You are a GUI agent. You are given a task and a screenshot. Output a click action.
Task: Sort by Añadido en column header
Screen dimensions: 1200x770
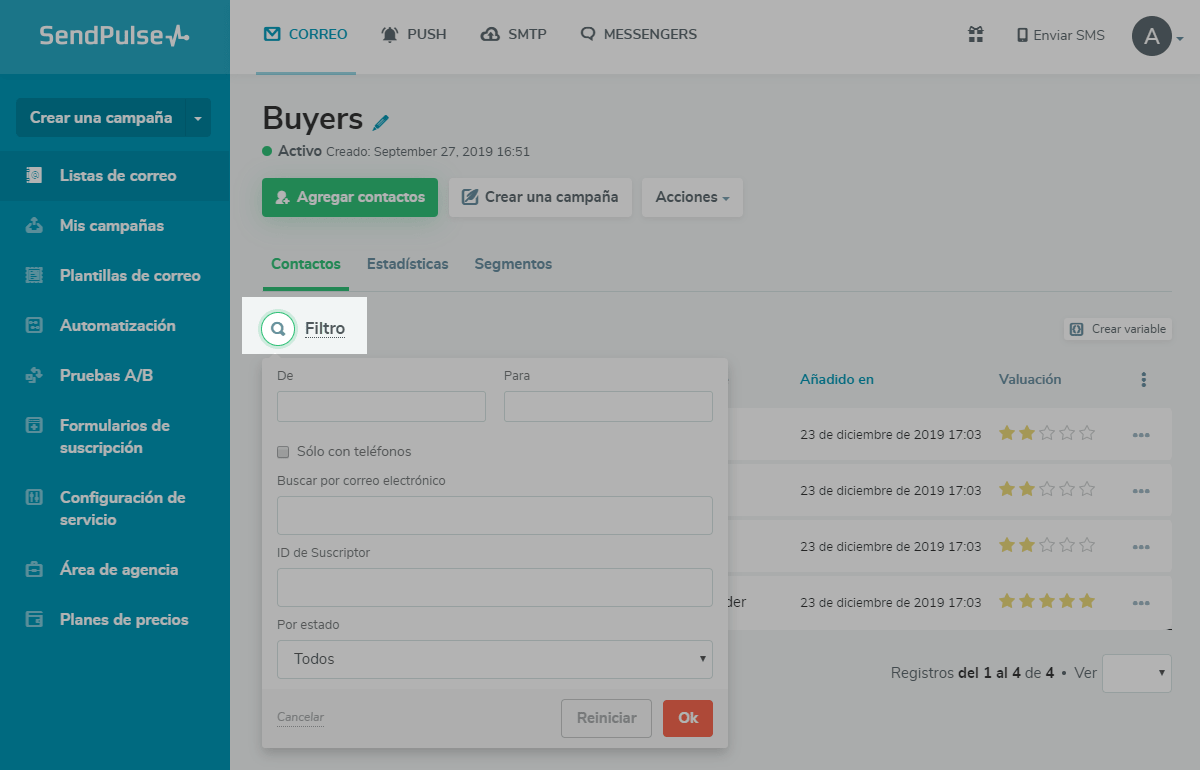point(837,379)
